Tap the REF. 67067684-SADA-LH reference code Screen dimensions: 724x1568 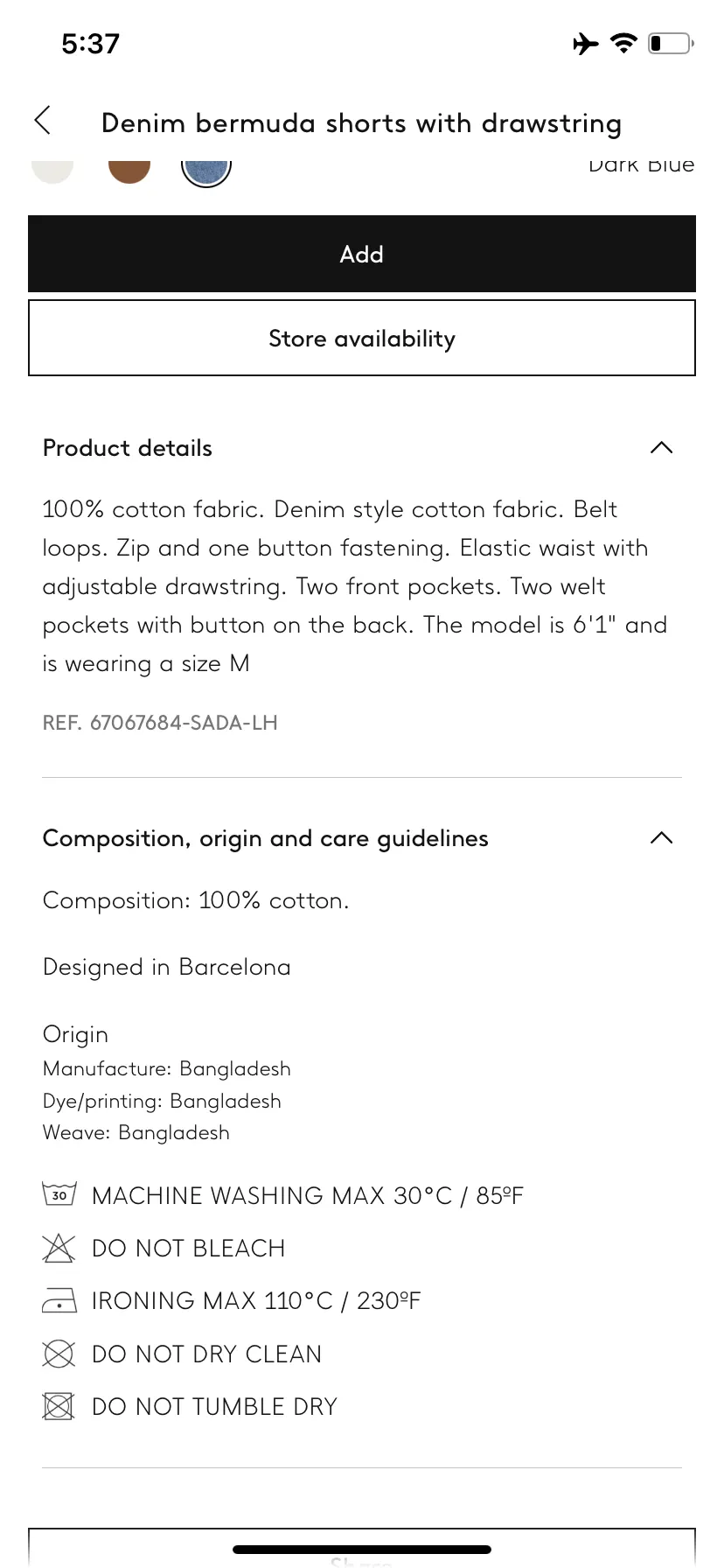pos(160,723)
